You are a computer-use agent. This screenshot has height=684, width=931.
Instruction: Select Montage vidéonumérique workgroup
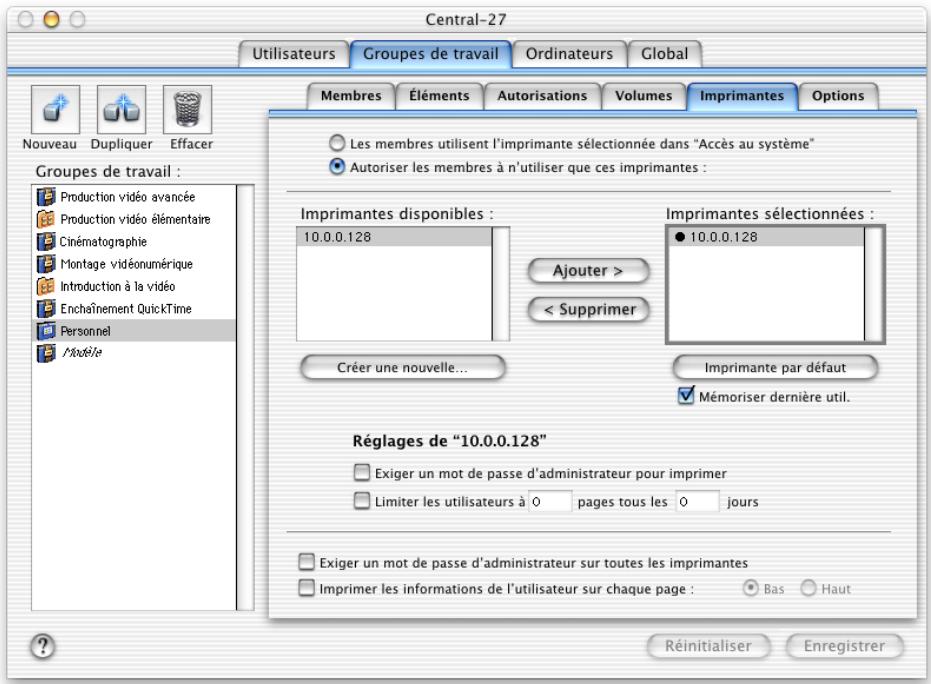pos(134,264)
